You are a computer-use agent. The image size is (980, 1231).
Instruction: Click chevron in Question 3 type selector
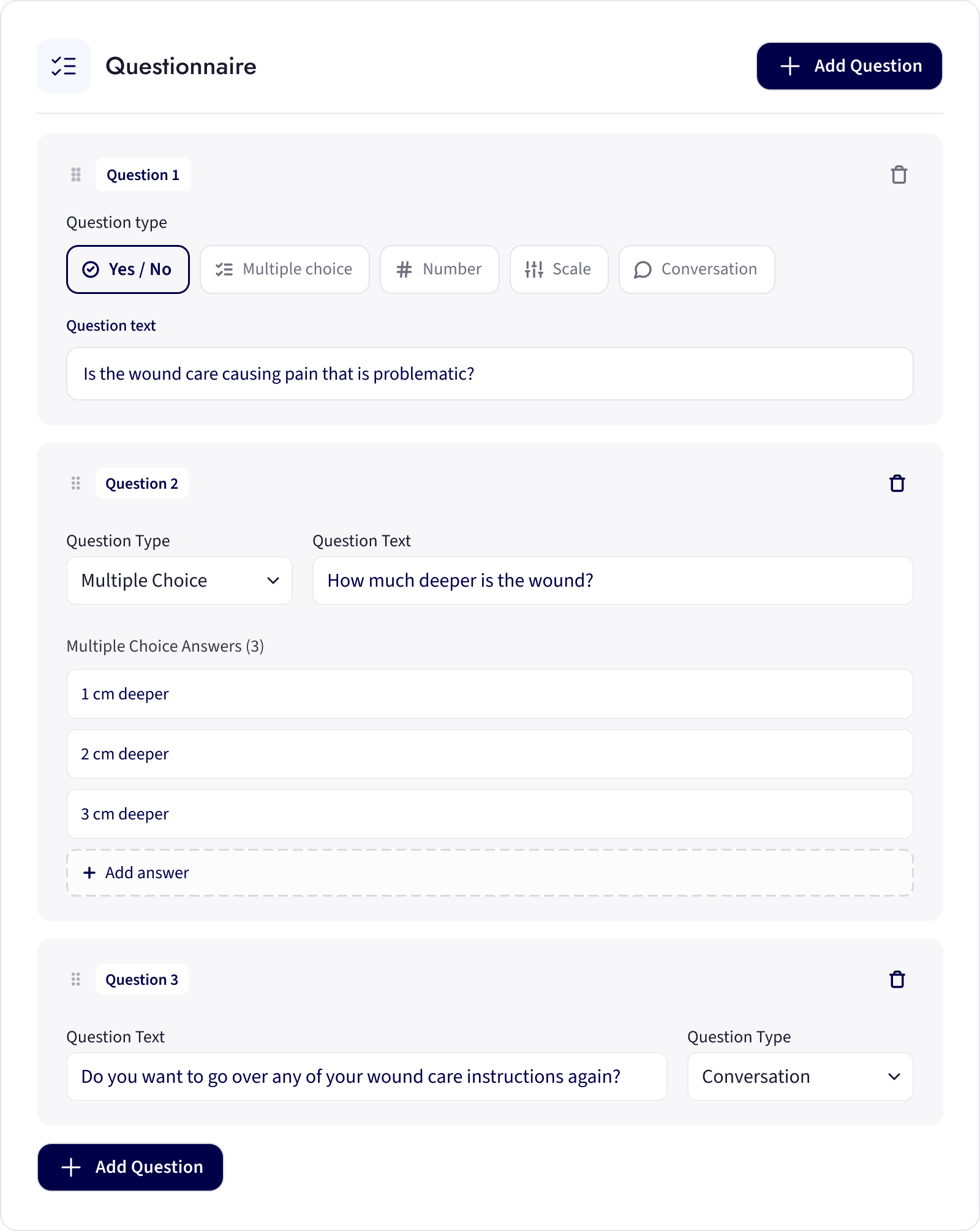(x=894, y=1077)
